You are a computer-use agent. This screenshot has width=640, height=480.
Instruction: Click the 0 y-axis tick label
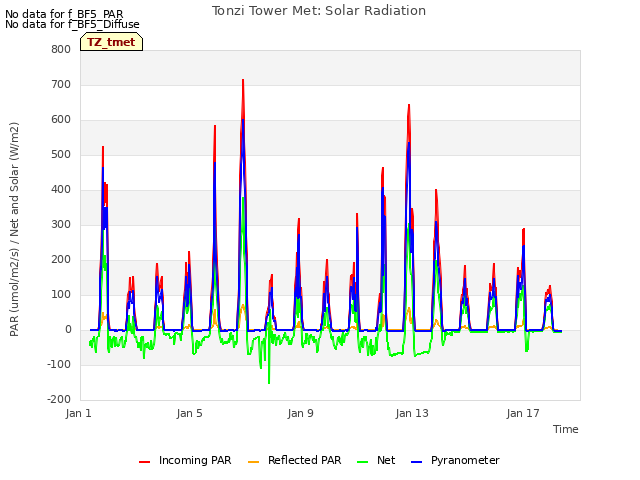pos(68,330)
